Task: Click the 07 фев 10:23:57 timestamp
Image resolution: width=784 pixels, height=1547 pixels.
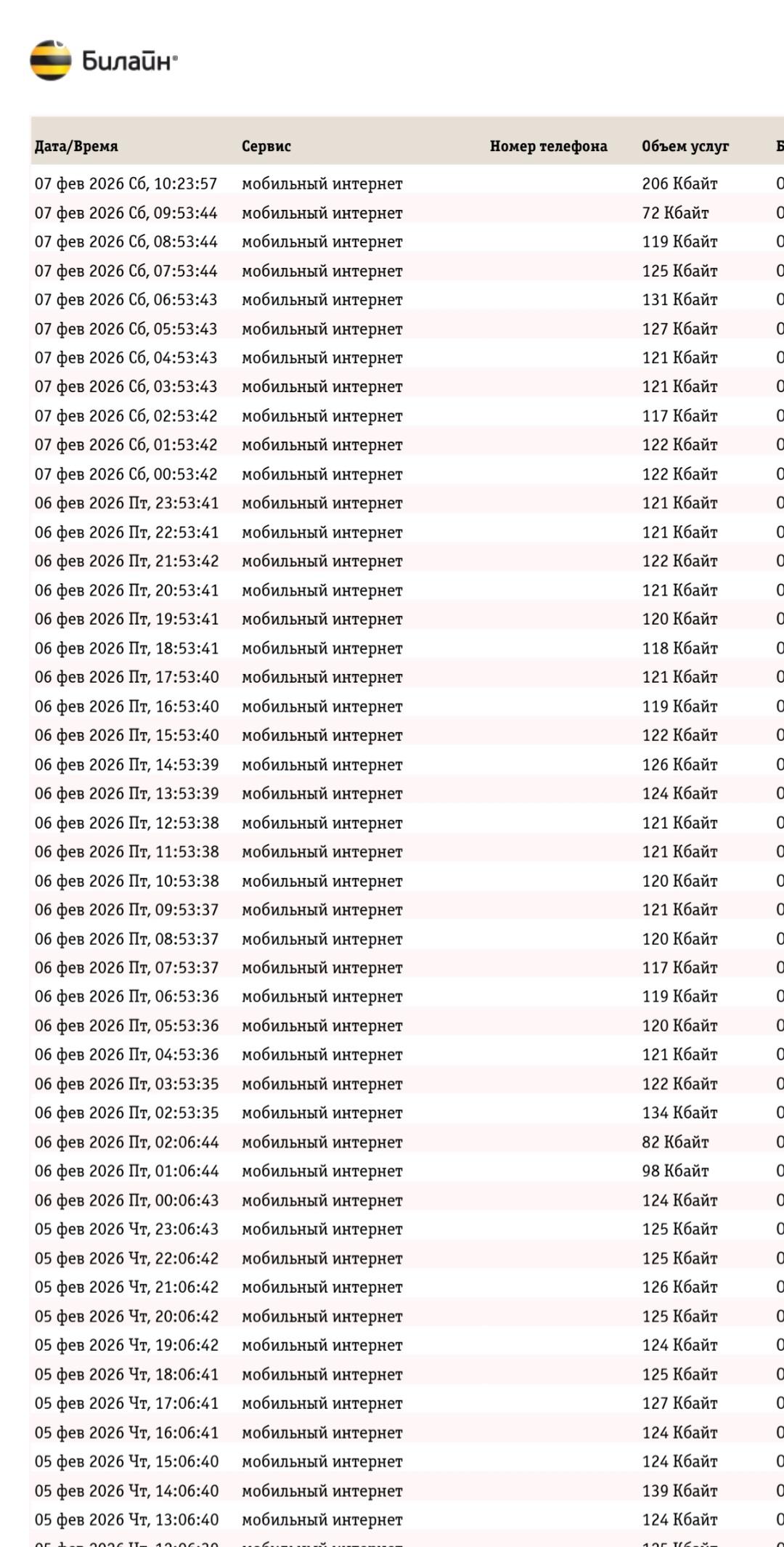Action: point(126,184)
